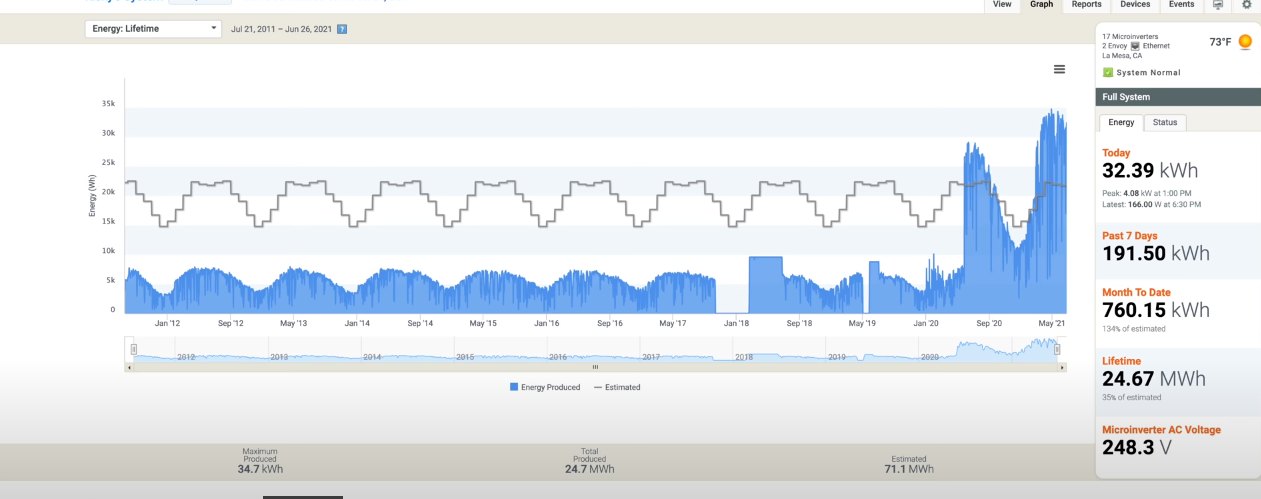Click the settings gear icon
Viewport: 1261px width, 499px height.
[x=1246, y=5]
